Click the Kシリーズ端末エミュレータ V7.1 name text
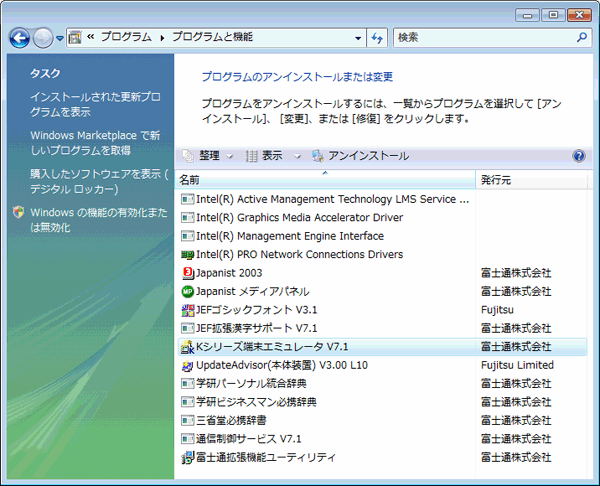Screen dimensions: 600x486 [272, 347]
